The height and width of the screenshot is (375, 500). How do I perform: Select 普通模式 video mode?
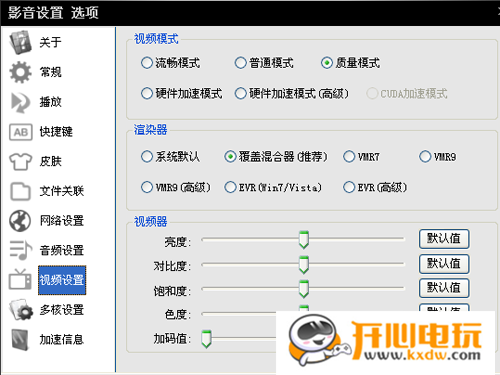pos(264,63)
